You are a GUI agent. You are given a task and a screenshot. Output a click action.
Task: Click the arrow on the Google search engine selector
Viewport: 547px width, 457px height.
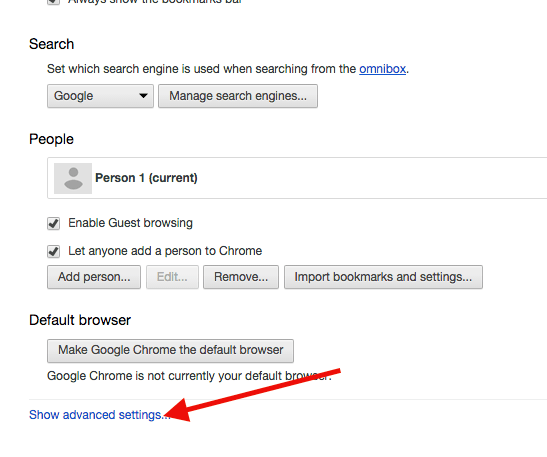pos(143,96)
